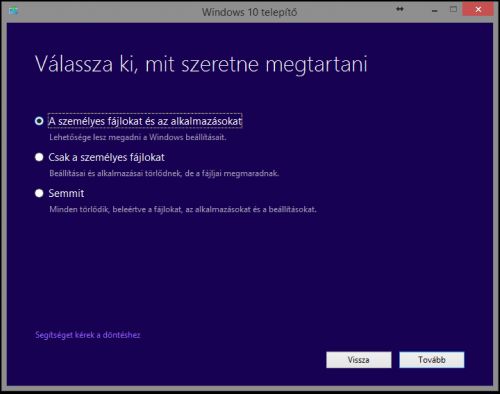Image resolution: width=500 pixels, height=394 pixels.
Task: Pick the 'Semmit' radio option
Action: [x=39, y=193]
